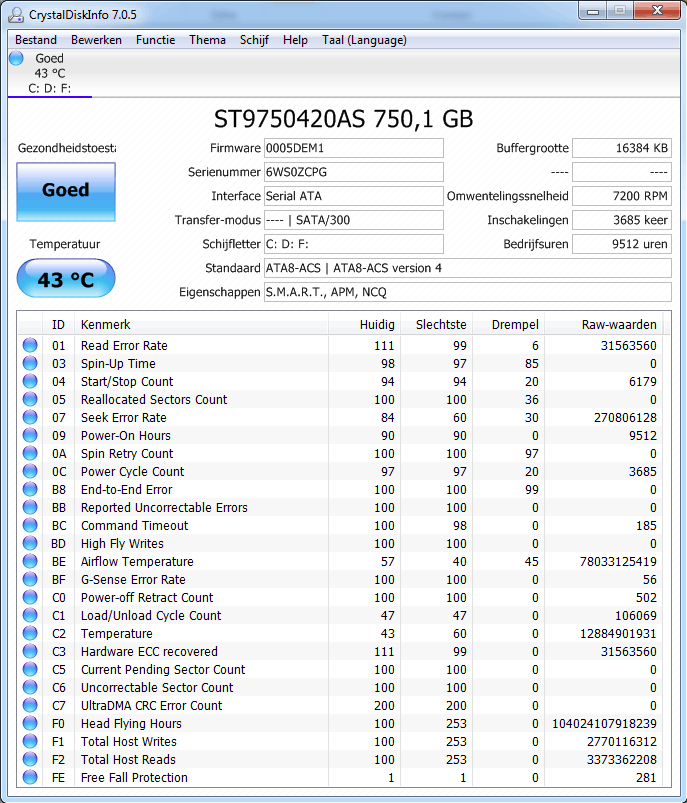Open the Bestand menu
The image size is (687, 803).
pyautogui.click(x=35, y=40)
